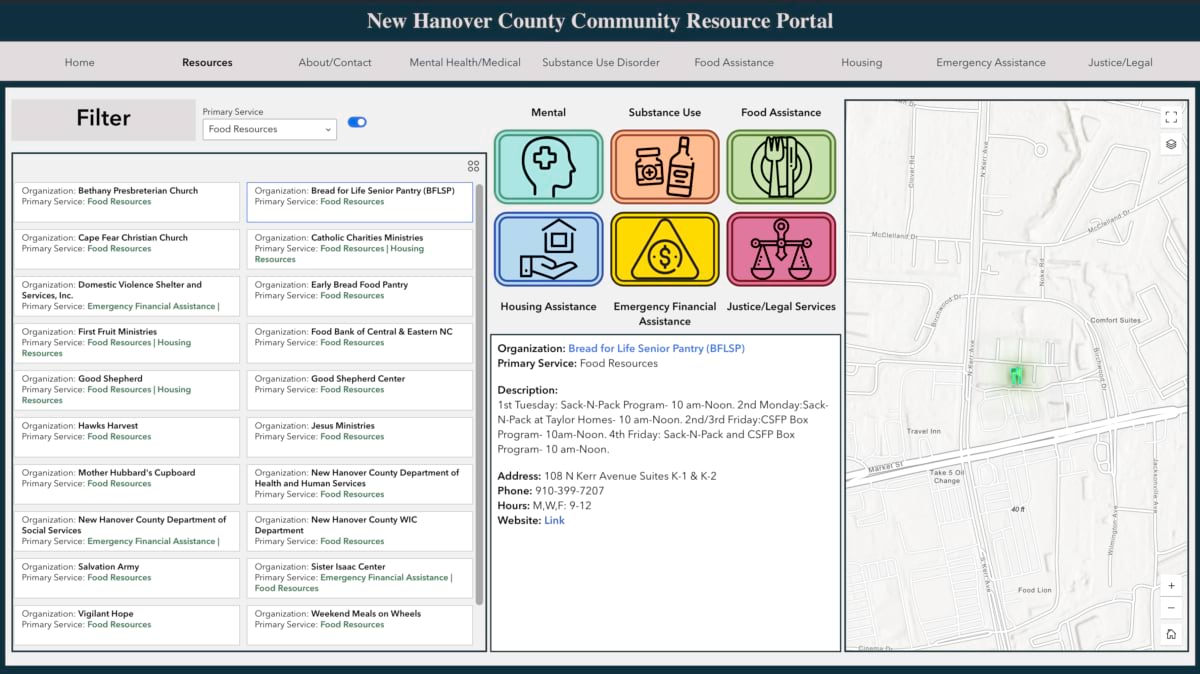Open list view options grid icon
The width and height of the screenshot is (1200, 674).
tap(473, 166)
